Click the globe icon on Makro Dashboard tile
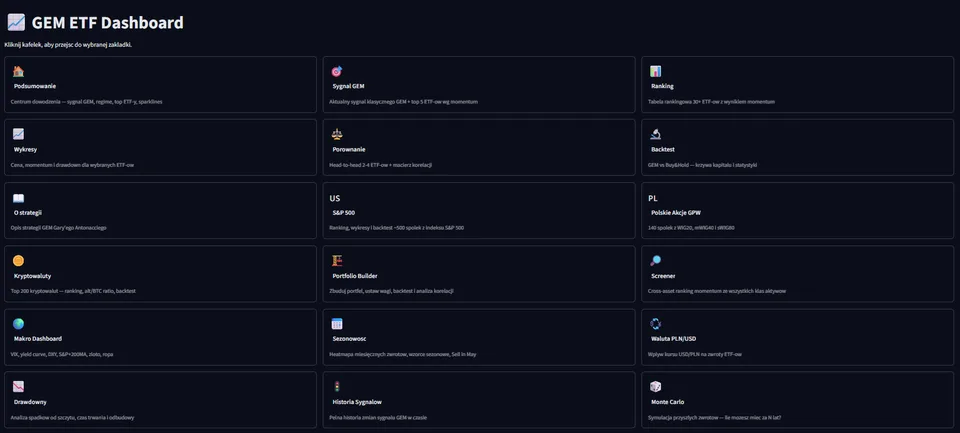This screenshot has height=433, width=960. 18,324
